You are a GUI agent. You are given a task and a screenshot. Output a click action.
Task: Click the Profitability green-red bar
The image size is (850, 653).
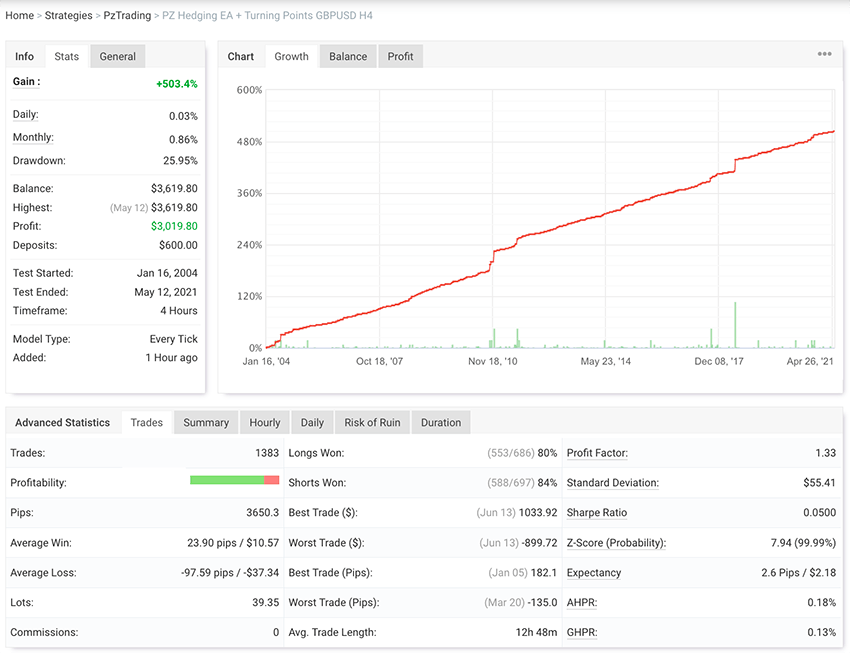click(x=235, y=480)
